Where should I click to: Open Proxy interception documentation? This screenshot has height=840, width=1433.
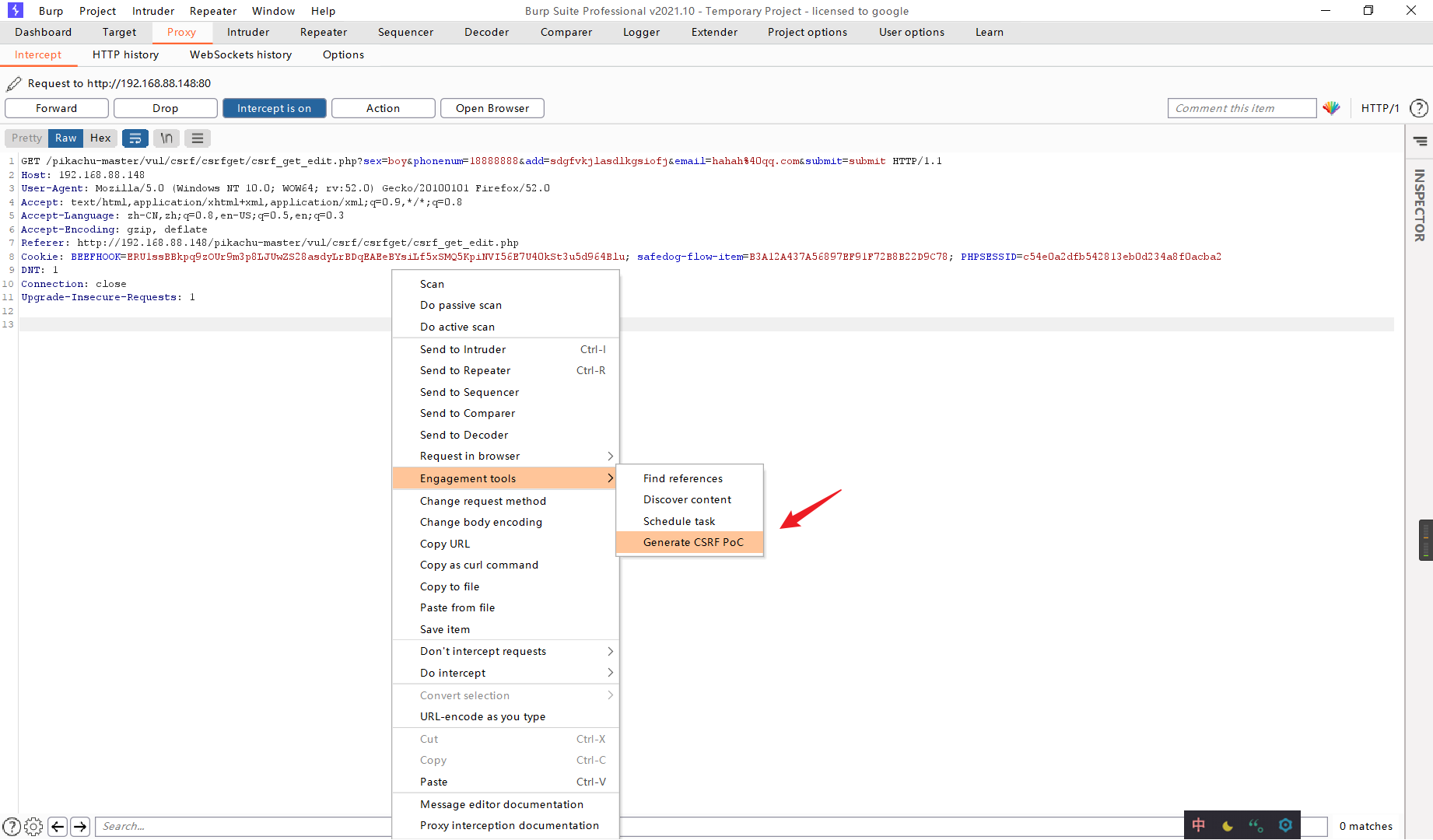(506, 825)
